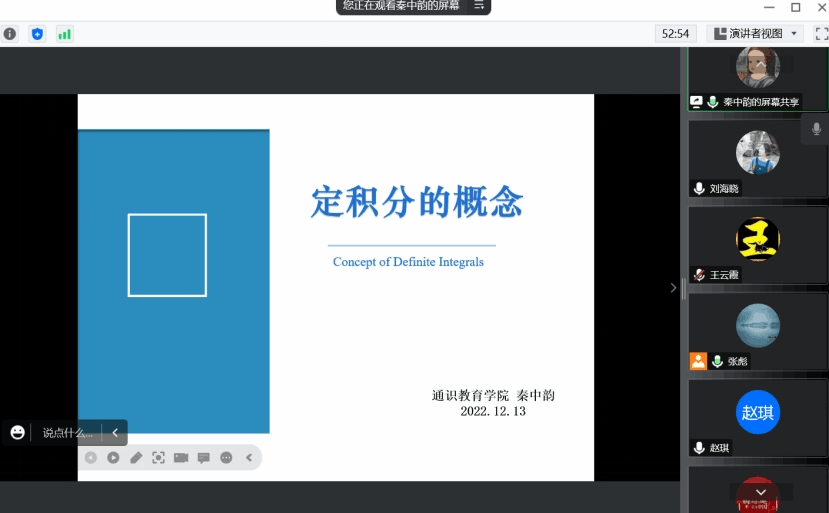Select 张彪's avatar thumbnail
829x513 pixels.
[758, 325]
